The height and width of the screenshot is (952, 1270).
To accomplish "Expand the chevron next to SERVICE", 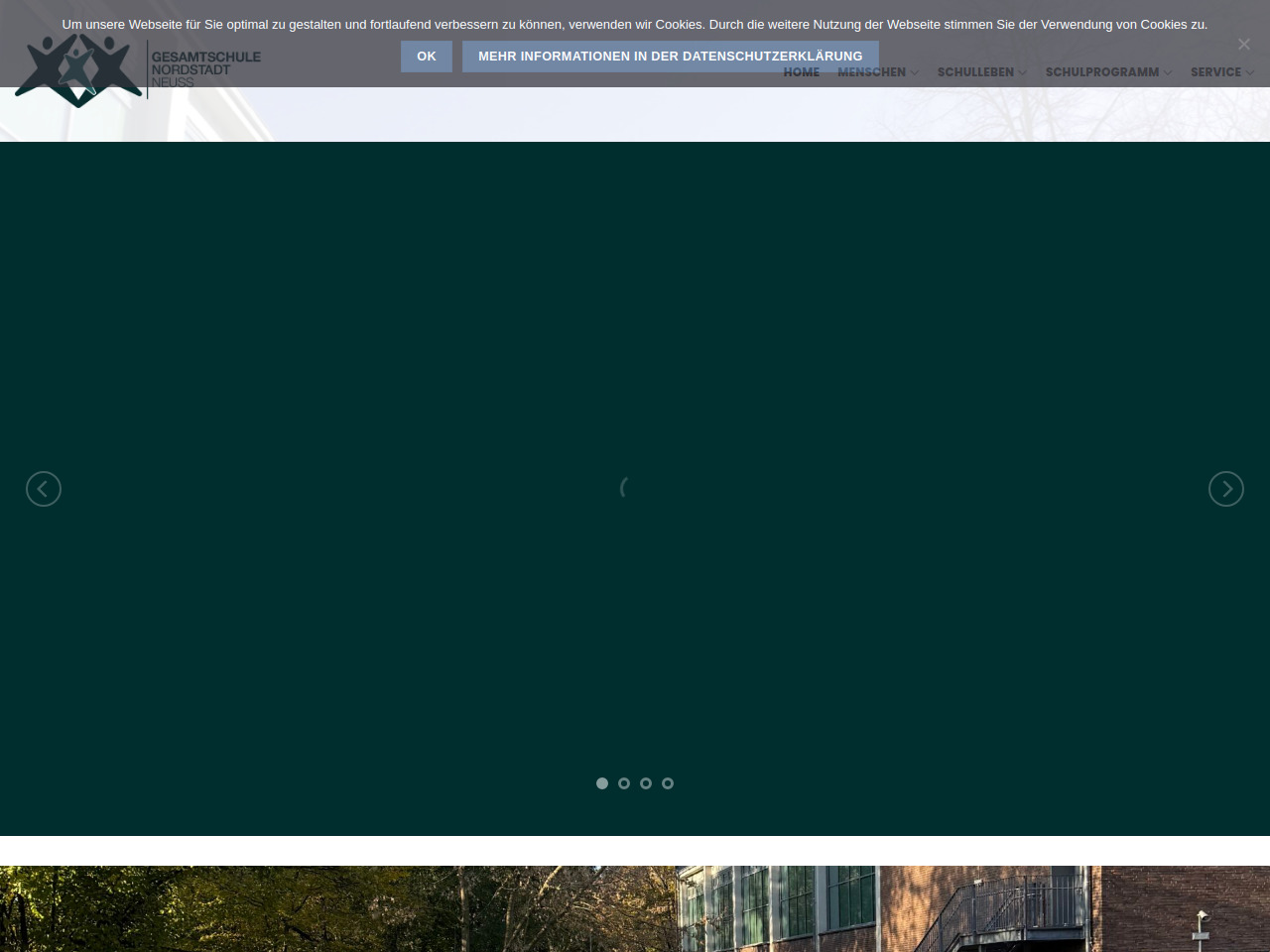I will [1250, 72].
